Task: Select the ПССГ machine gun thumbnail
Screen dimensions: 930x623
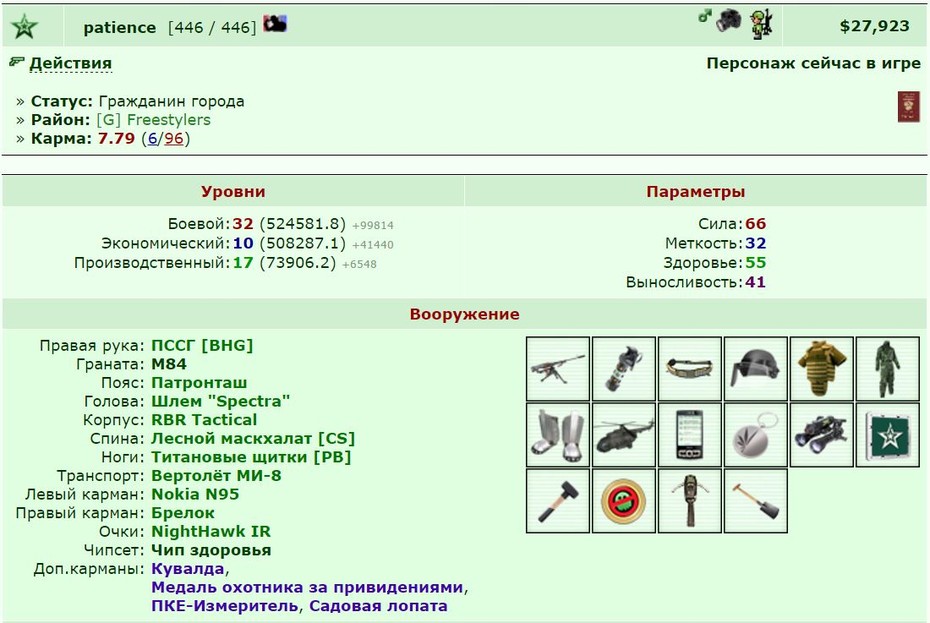Action: pyautogui.click(x=558, y=368)
